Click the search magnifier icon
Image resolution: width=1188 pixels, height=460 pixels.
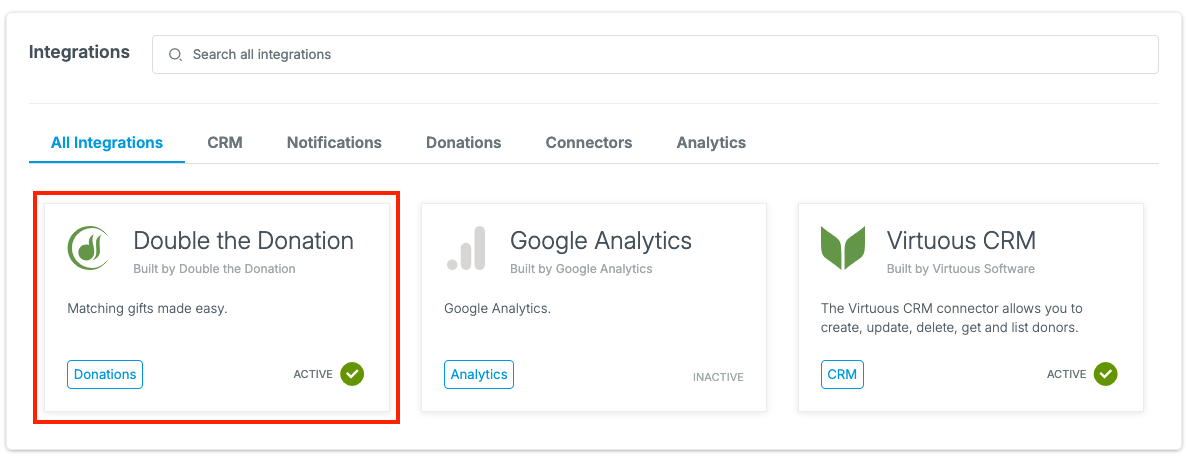pyautogui.click(x=176, y=55)
